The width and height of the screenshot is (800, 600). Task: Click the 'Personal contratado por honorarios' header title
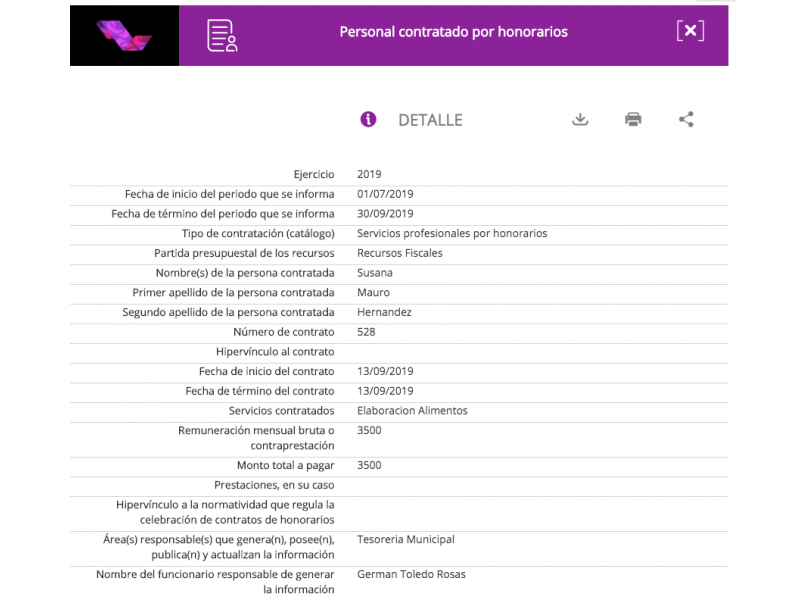click(x=453, y=32)
